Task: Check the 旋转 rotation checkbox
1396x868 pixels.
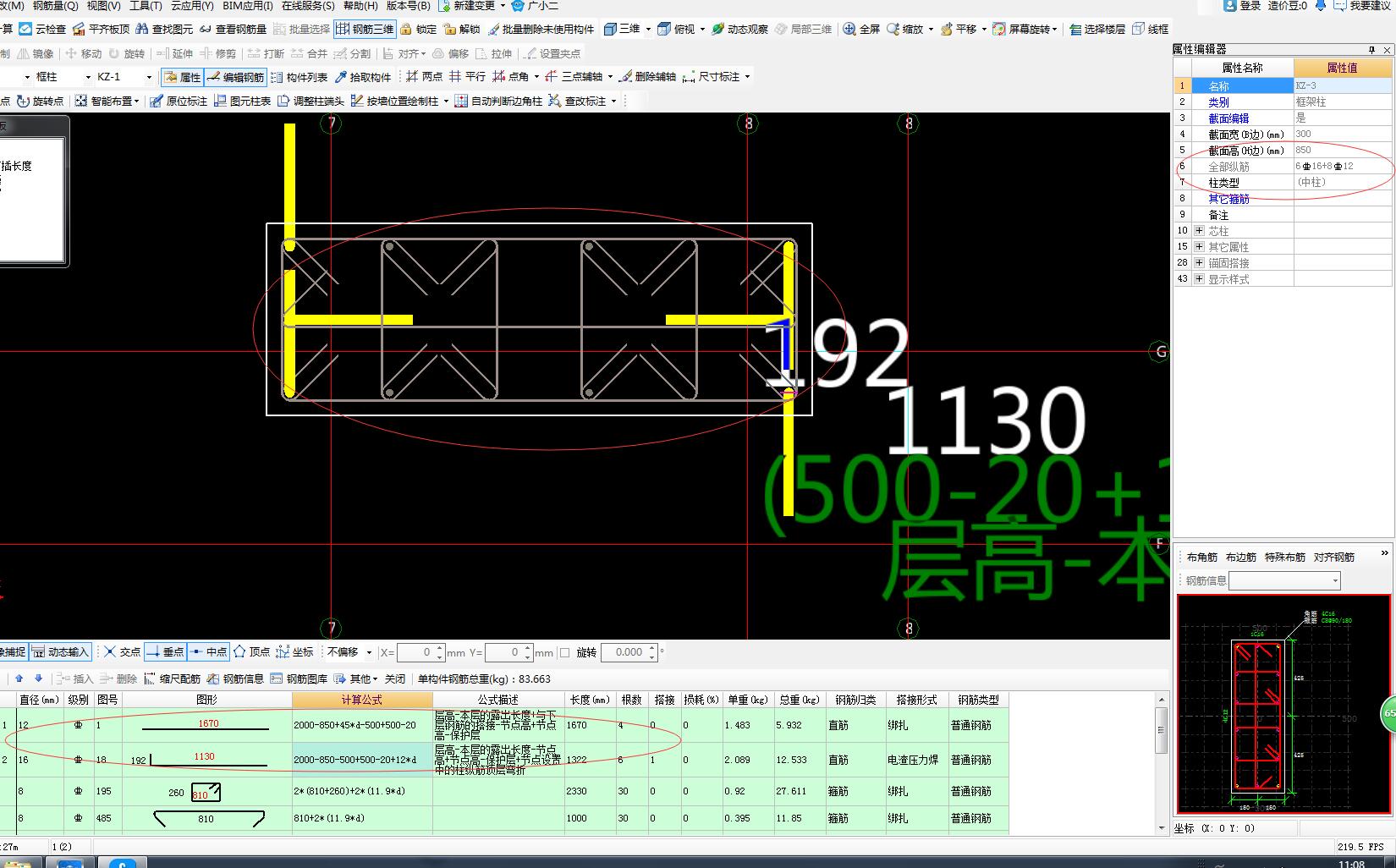Action: [x=564, y=652]
